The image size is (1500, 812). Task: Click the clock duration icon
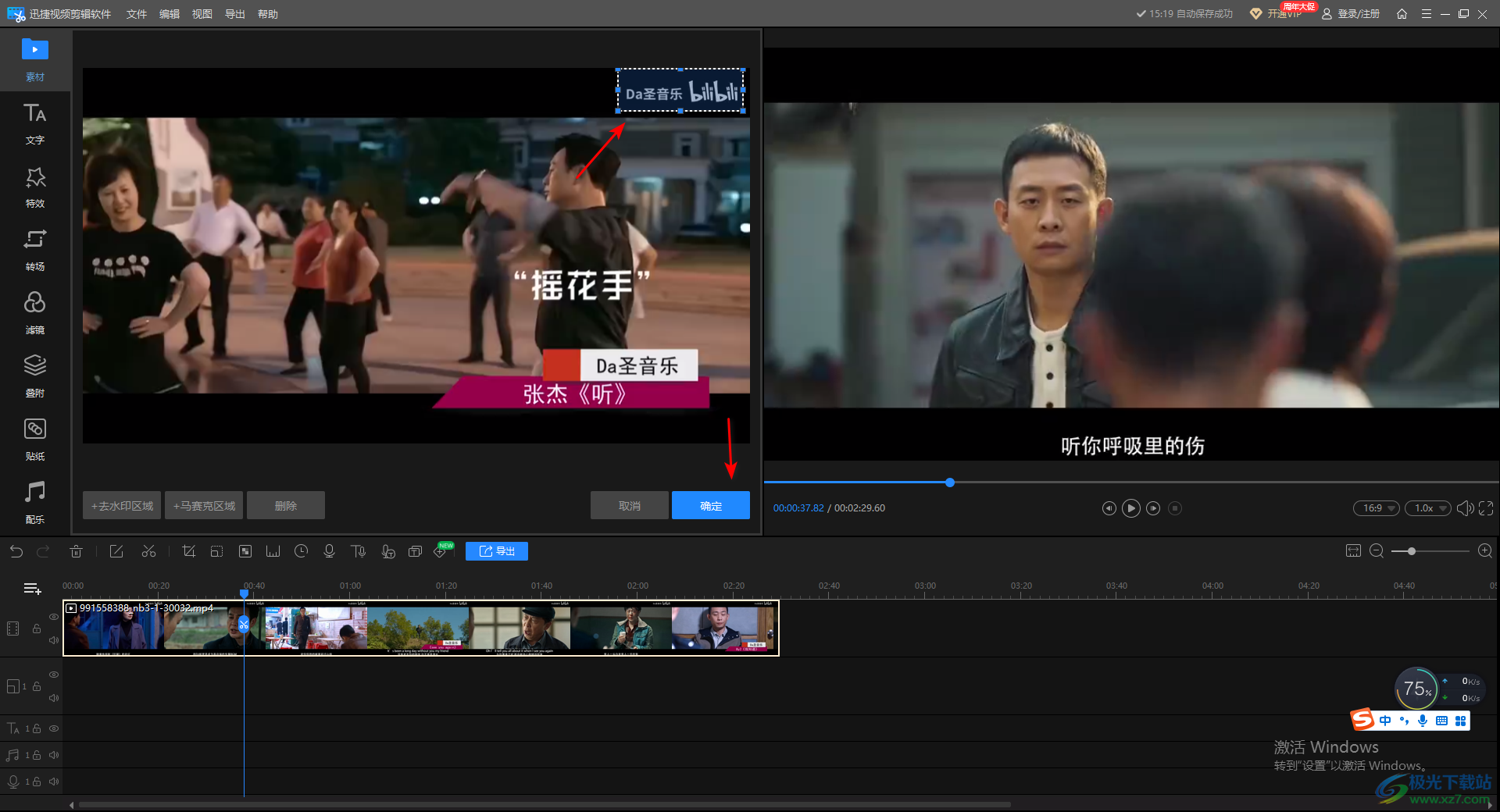click(301, 551)
